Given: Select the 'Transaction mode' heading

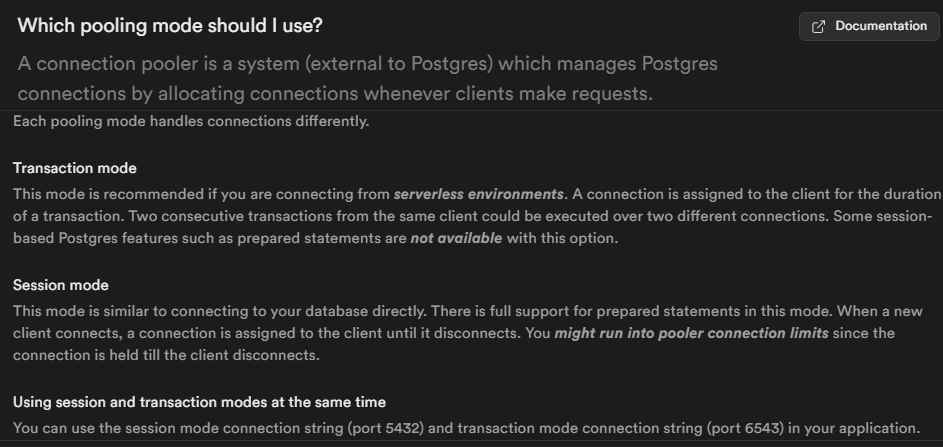Looking at the screenshot, I should pyautogui.click(x=75, y=168).
